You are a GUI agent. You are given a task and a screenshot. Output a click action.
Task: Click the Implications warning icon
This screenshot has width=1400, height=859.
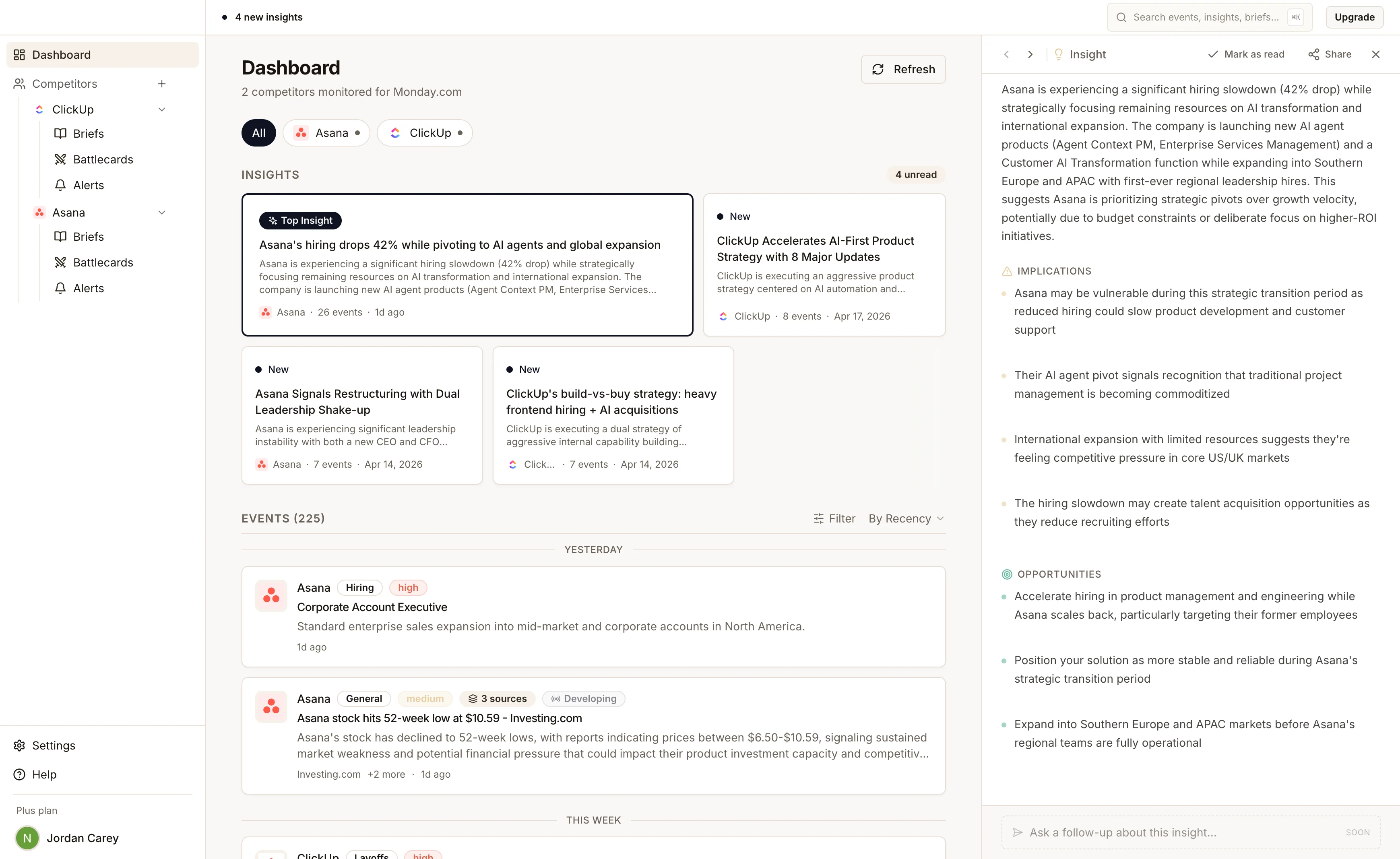(x=1007, y=271)
